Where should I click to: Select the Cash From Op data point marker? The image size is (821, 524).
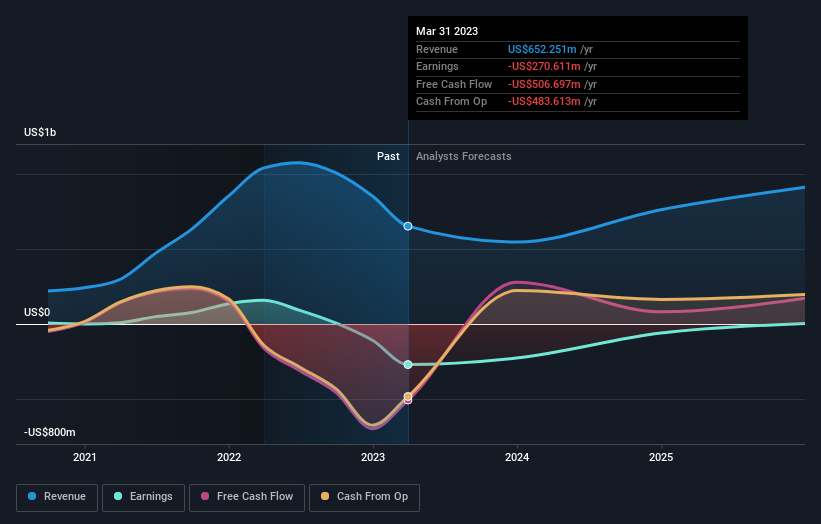click(408, 396)
